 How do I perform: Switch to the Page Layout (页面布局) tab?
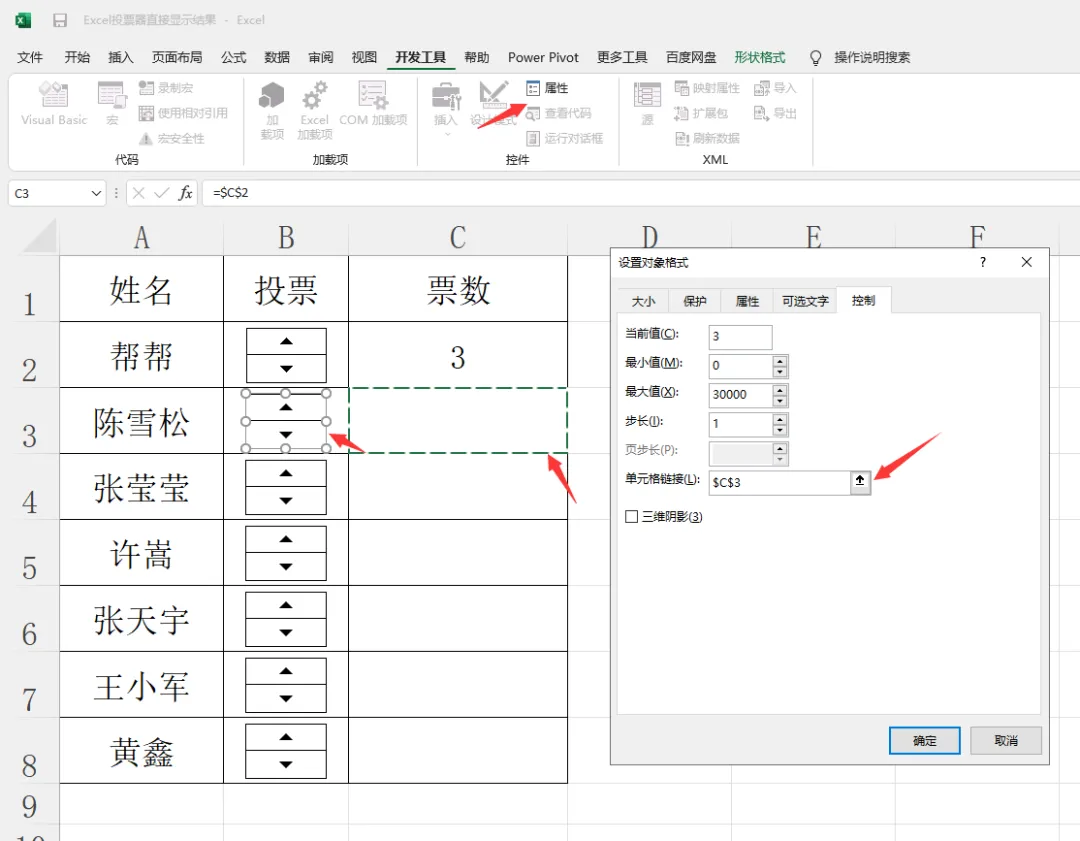click(x=177, y=57)
